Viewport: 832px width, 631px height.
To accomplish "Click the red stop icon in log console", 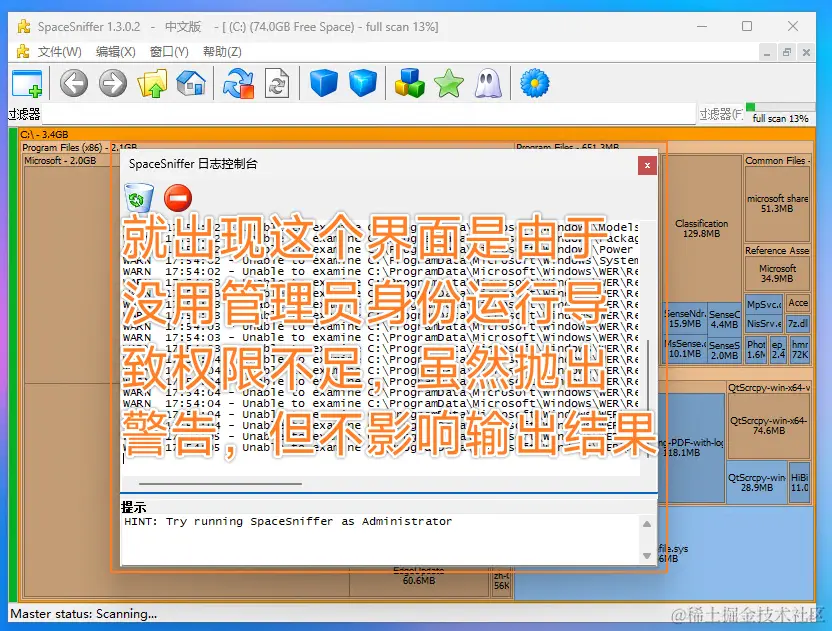I will (x=178, y=198).
